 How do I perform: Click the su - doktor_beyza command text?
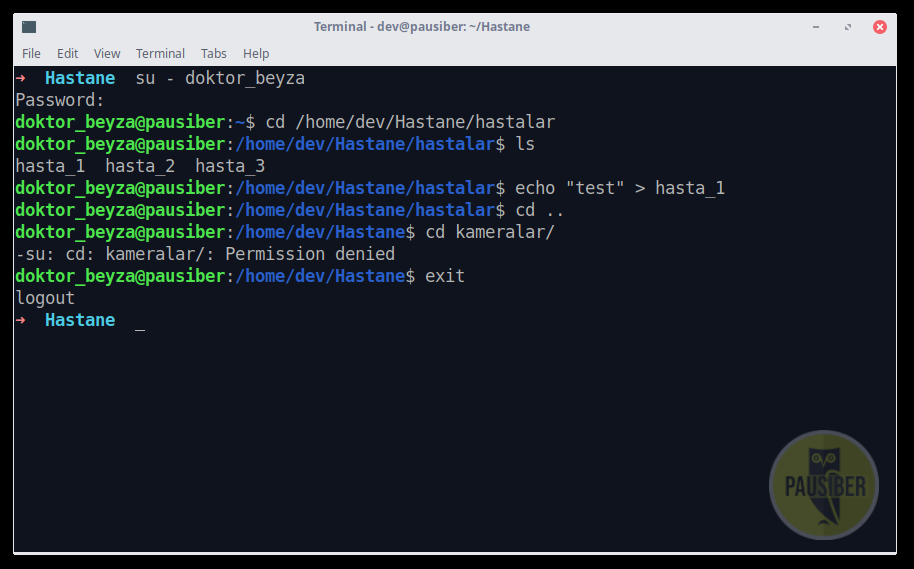click(x=220, y=78)
